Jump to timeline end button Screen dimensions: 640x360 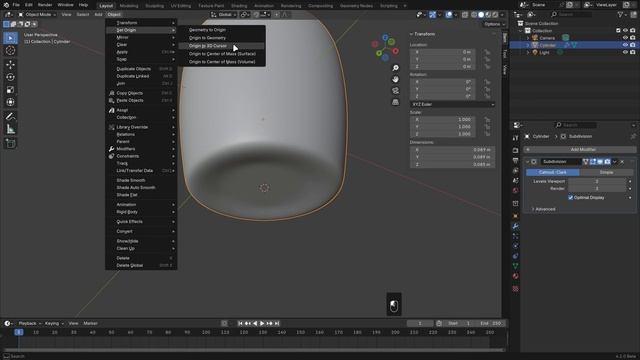[277, 324]
